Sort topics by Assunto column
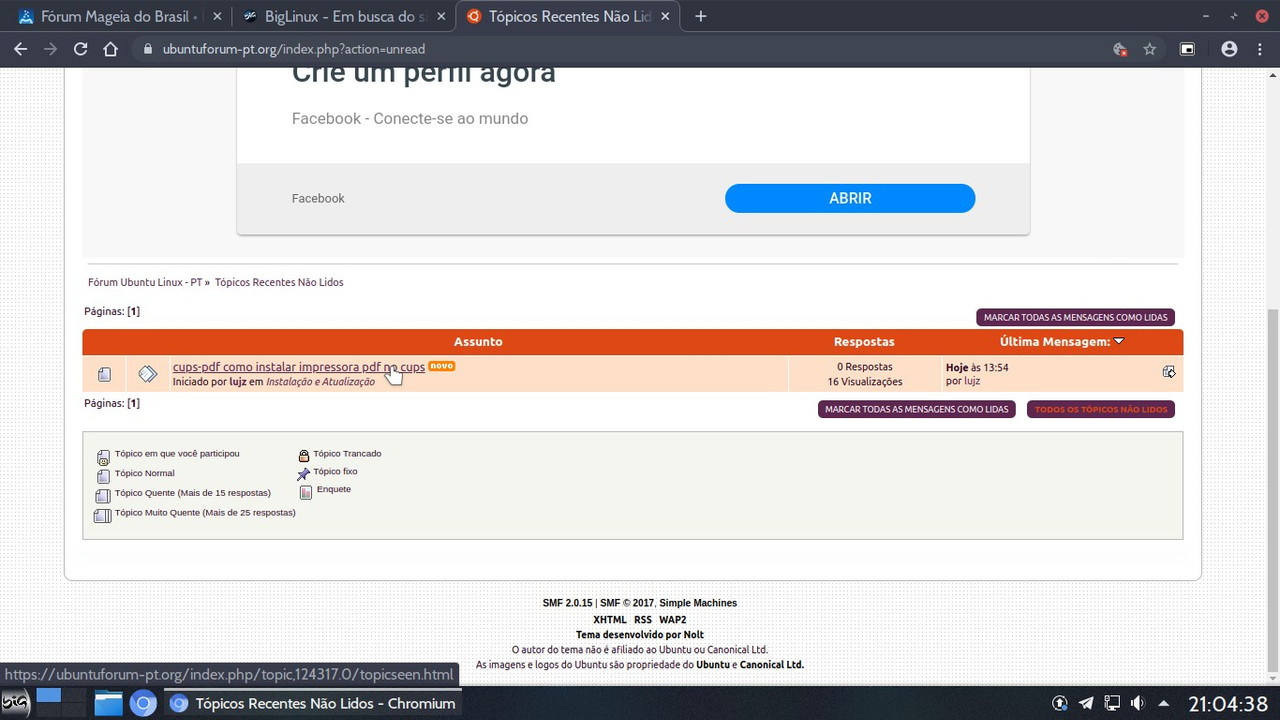1280x720 pixels. (x=478, y=342)
